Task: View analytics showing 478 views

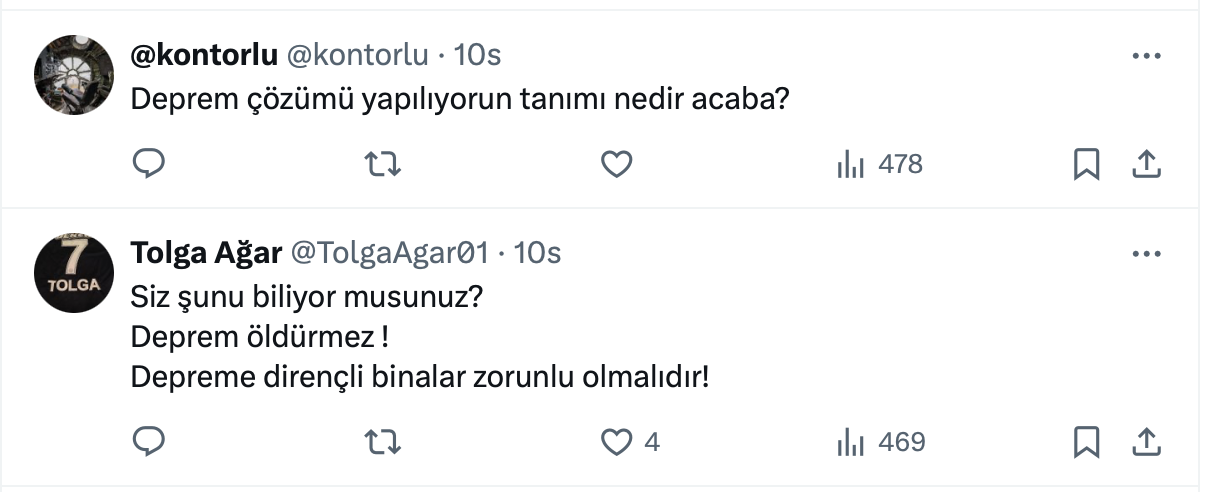Action: coord(879,164)
